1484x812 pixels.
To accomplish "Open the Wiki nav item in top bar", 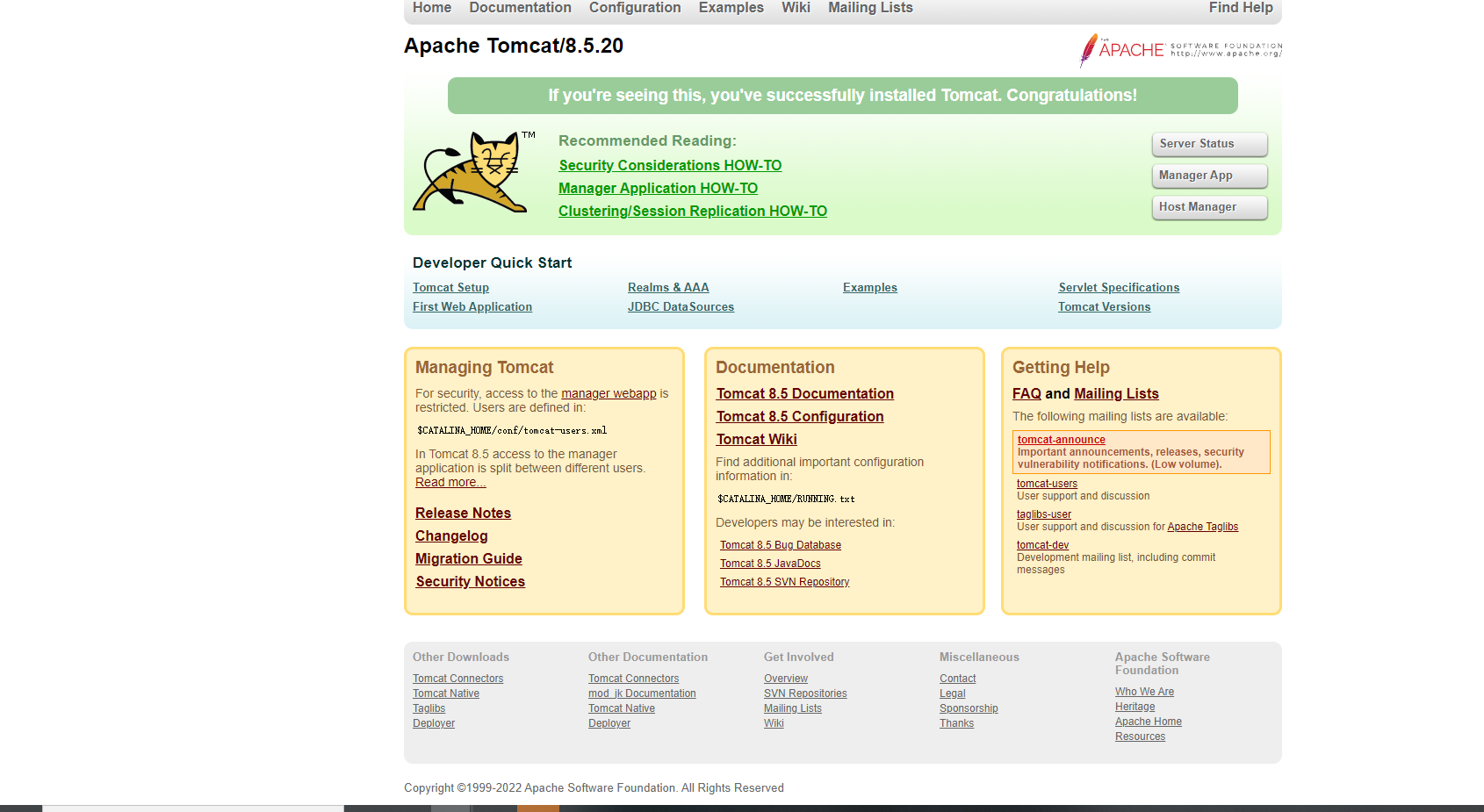I will click(796, 8).
